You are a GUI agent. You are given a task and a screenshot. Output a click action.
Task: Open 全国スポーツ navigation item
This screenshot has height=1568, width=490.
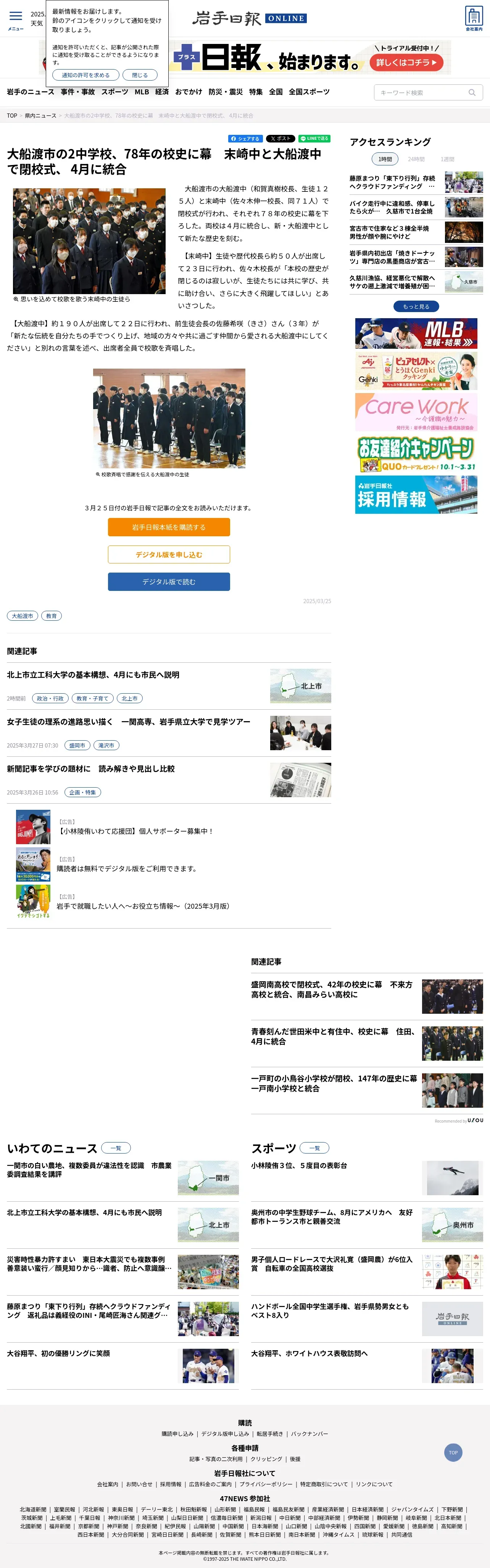click(x=309, y=92)
